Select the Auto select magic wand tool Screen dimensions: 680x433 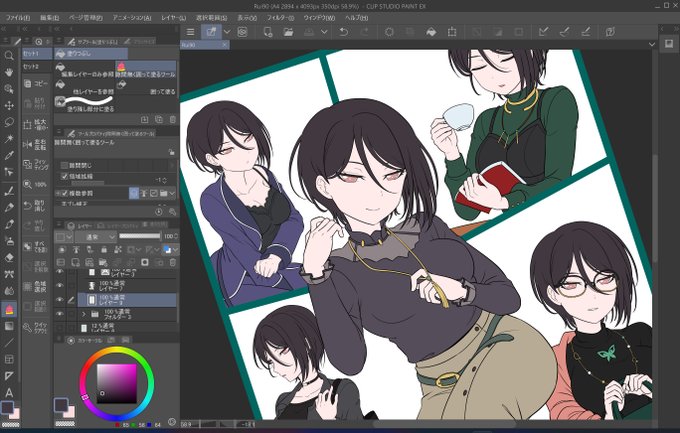9,138
